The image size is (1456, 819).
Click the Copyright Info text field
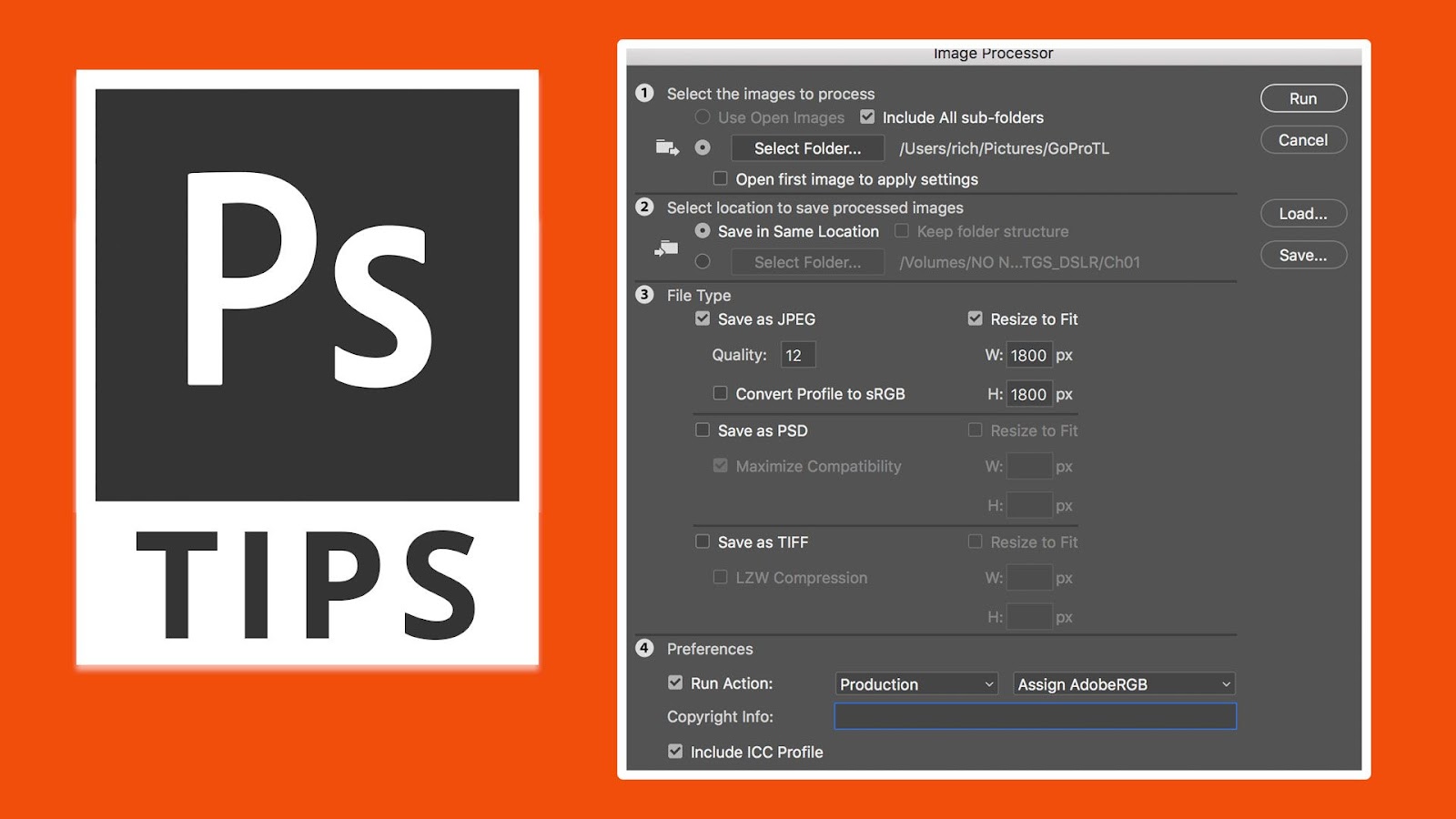pos(1036,716)
